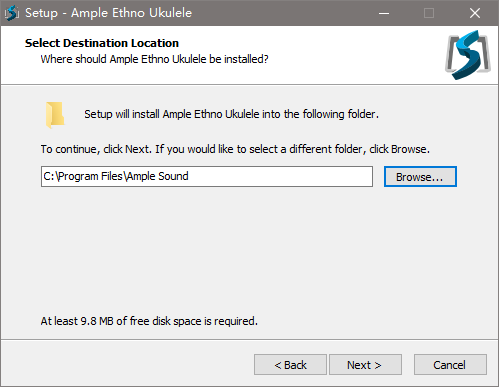Click the yellow folder icon

coord(55,115)
